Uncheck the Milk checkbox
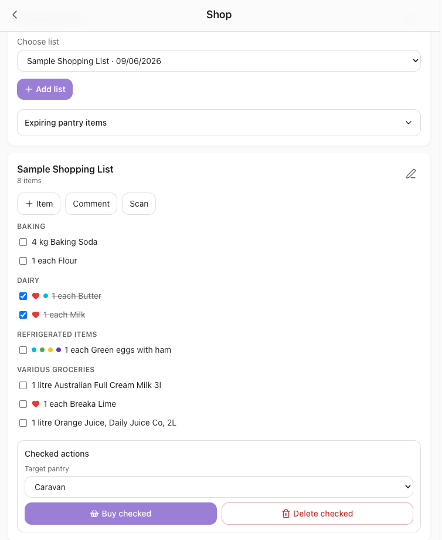 [x=23, y=315]
